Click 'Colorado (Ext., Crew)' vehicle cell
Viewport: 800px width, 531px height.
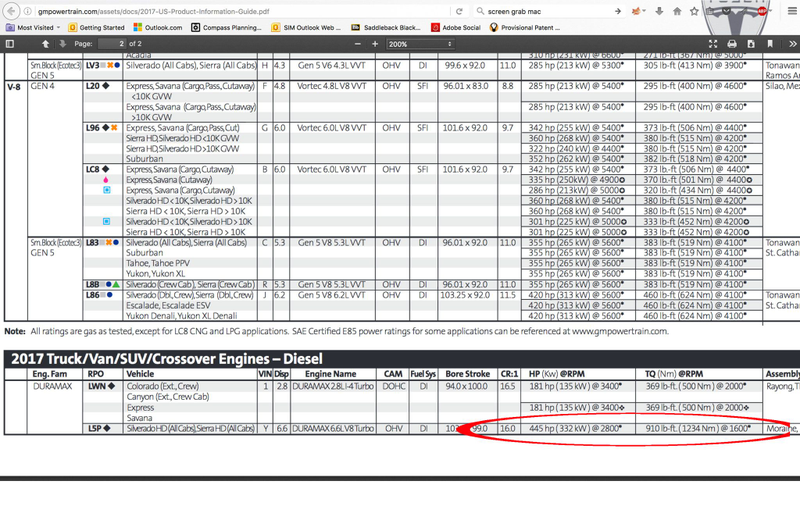coord(163,386)
